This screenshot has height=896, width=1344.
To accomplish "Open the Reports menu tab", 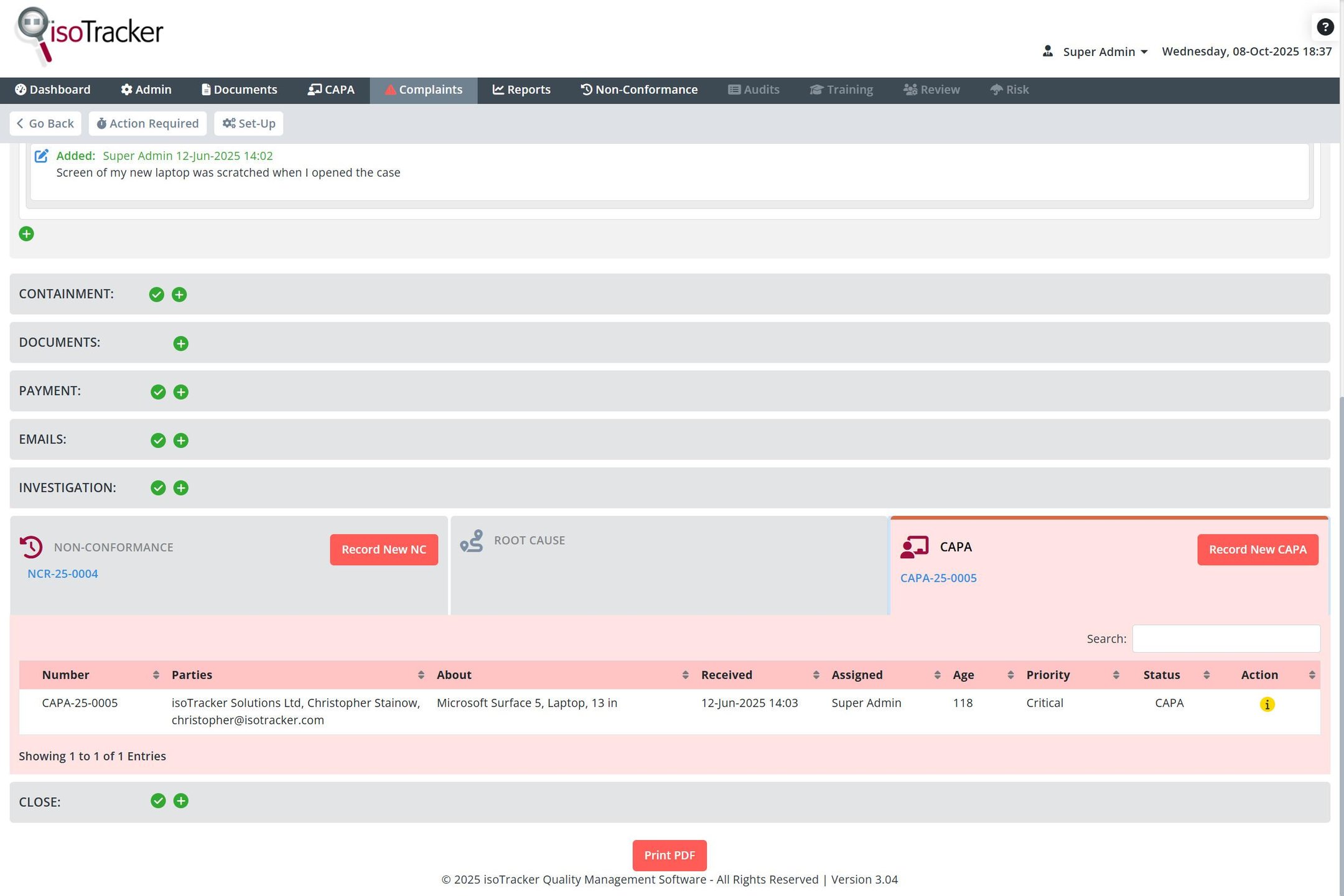I will coord(521,90).
